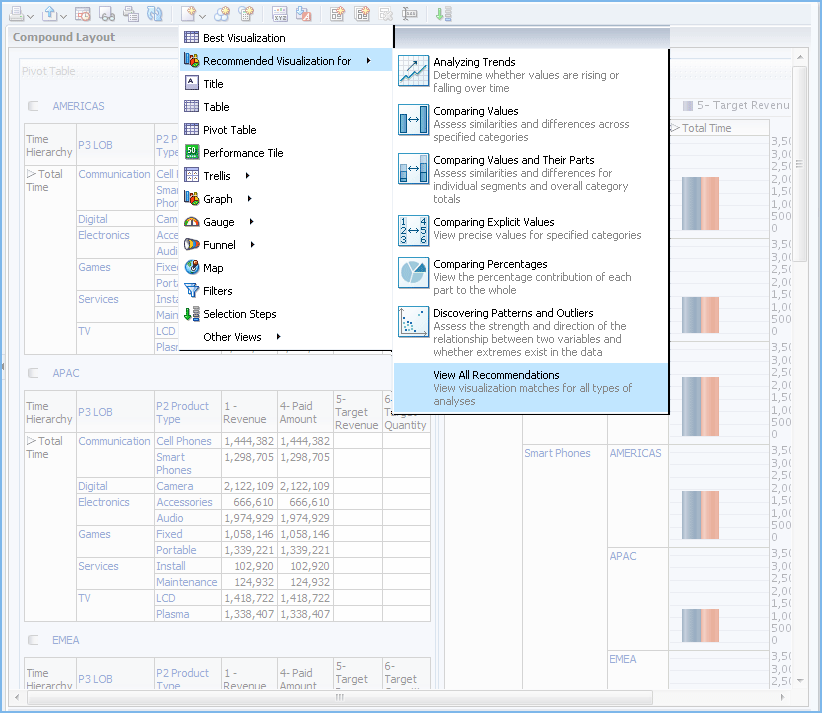Collapse the EMEA section toggle
This screenshot has width=822, height=713.
coord(32,640)
